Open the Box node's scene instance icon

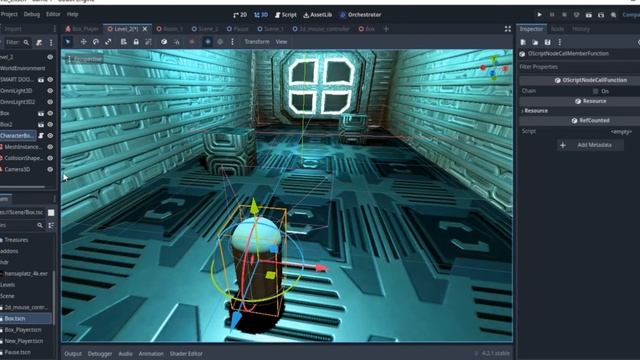[x=41, y=113]
